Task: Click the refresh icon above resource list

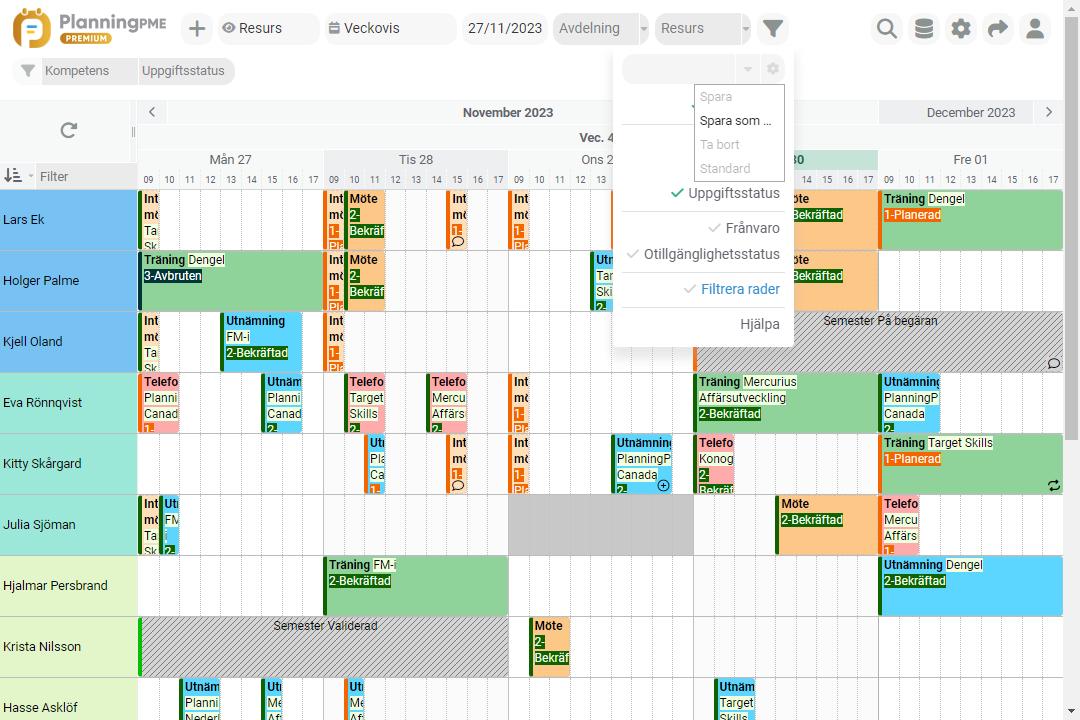Action: point(68,130)
